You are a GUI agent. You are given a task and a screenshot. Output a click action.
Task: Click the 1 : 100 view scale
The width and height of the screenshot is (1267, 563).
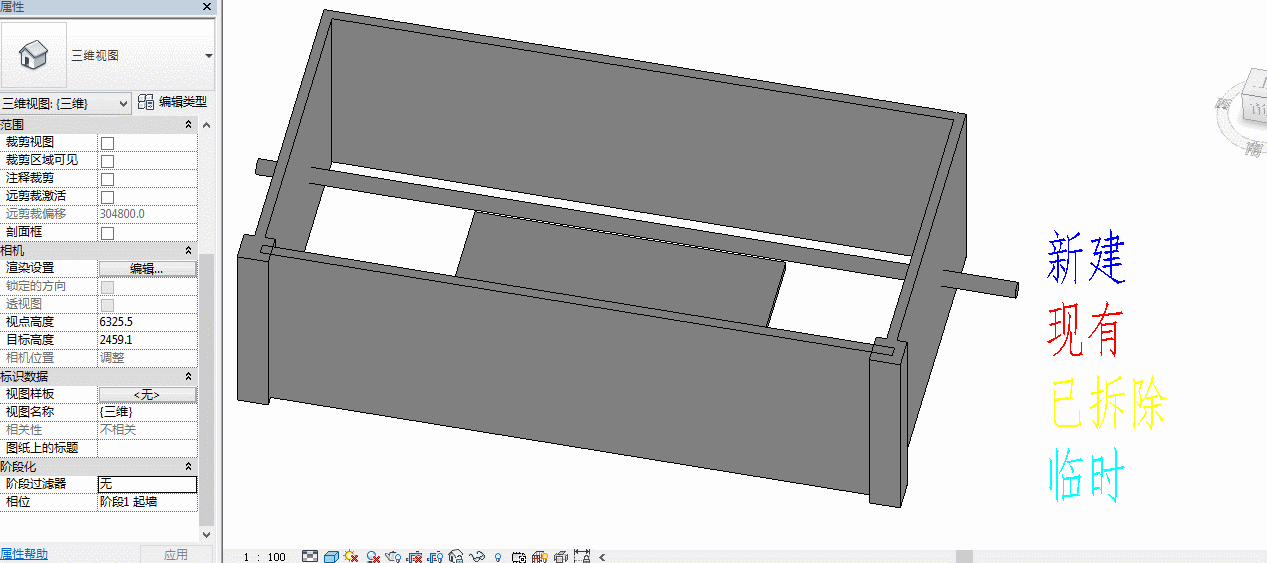(x=264, y=557)
